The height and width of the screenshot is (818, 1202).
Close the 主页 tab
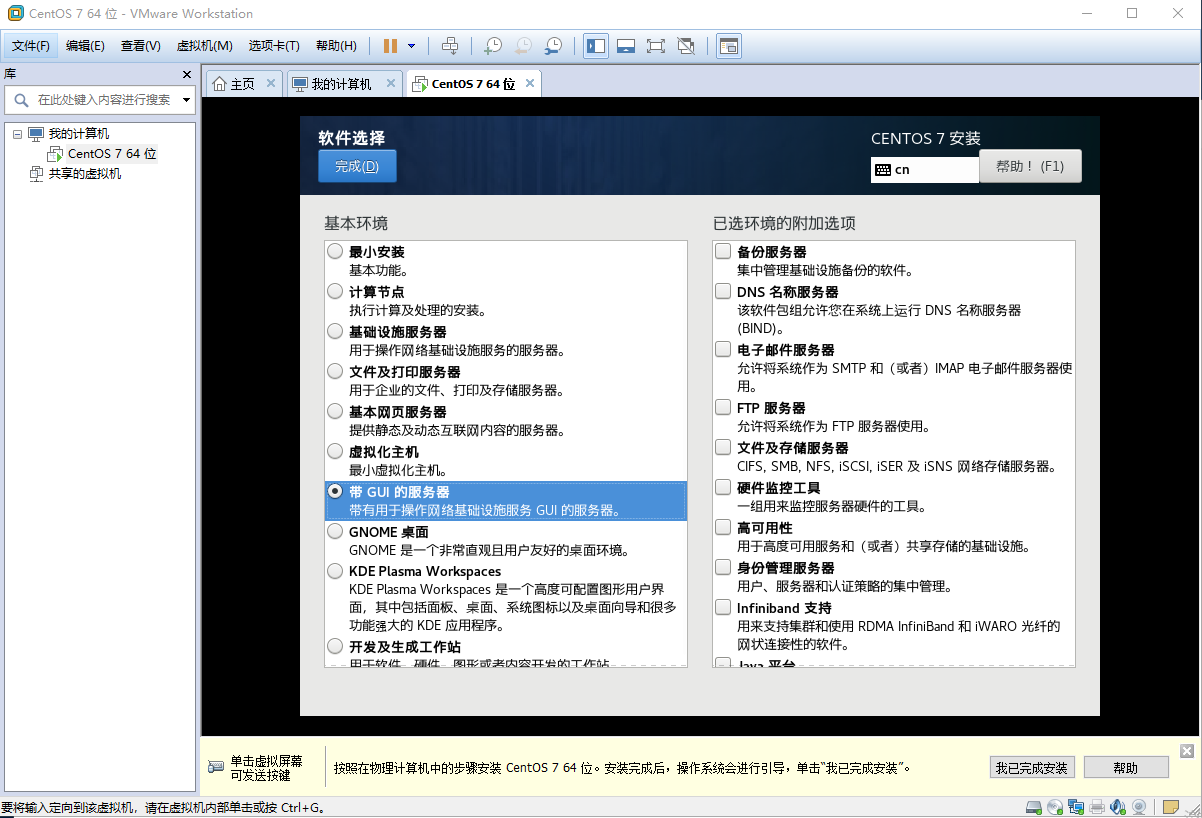tap(270, 84)
